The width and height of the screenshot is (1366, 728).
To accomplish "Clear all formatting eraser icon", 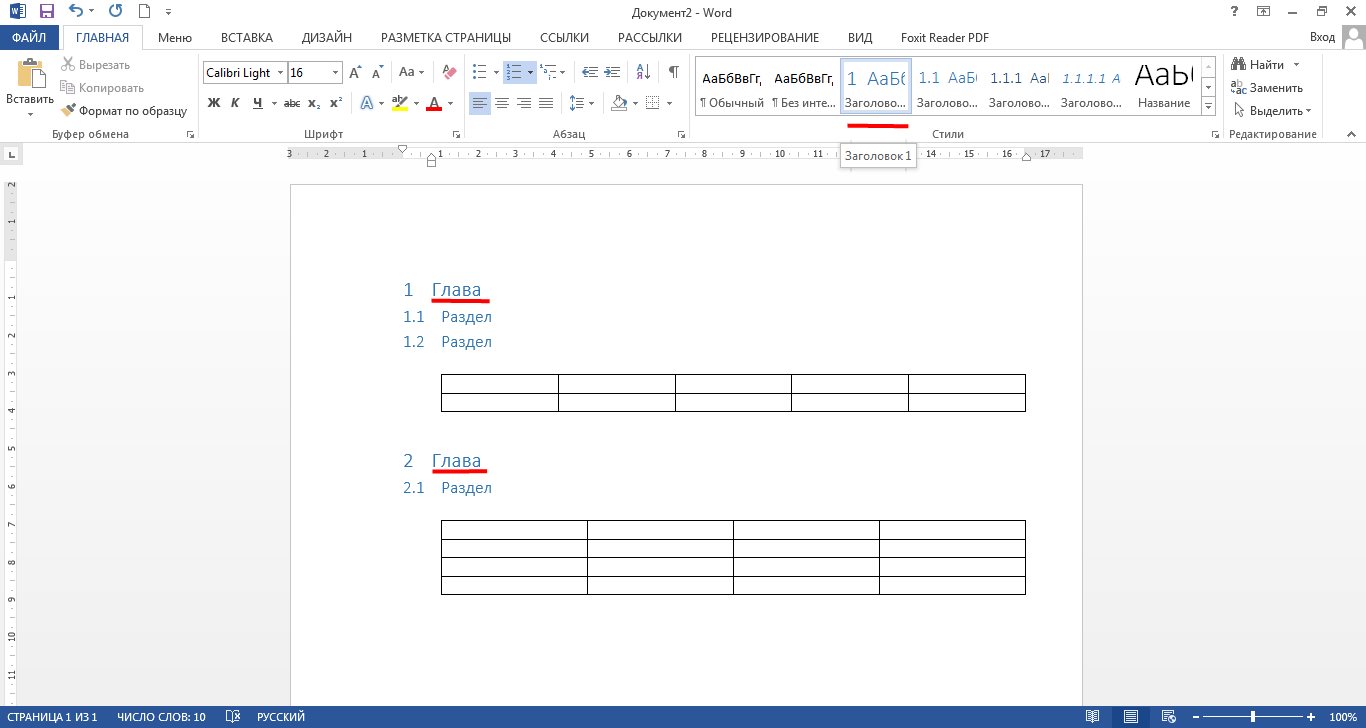I will (x=449, y=73).
